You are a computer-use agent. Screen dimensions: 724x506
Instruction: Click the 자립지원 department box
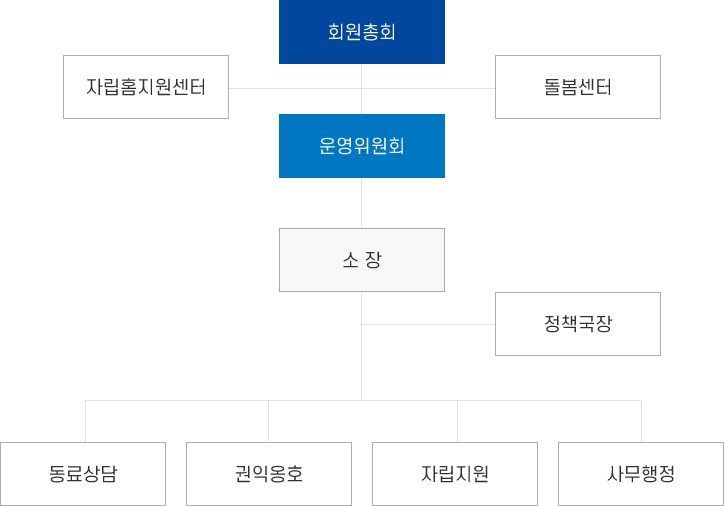coord(455,474)
